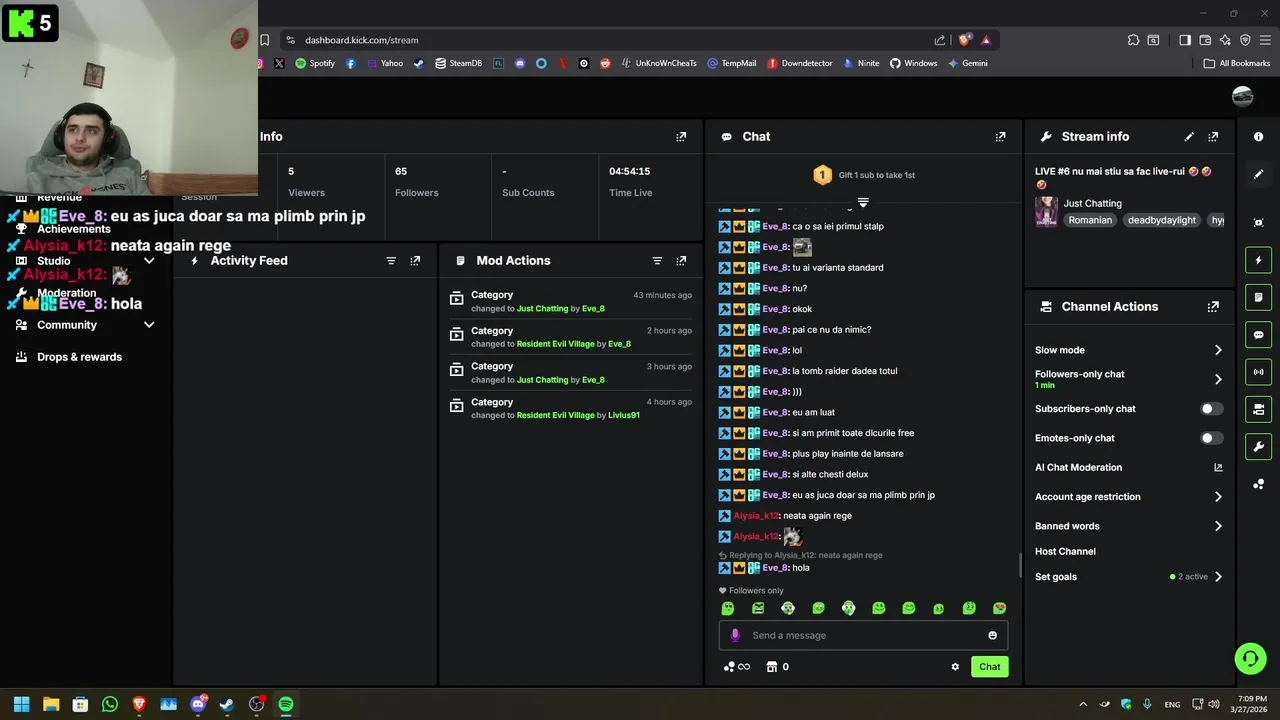Click the Romanian stream tag
Image resolution: width=1280 pixels, height=720 pixels.
click(x=1090, y=220)
